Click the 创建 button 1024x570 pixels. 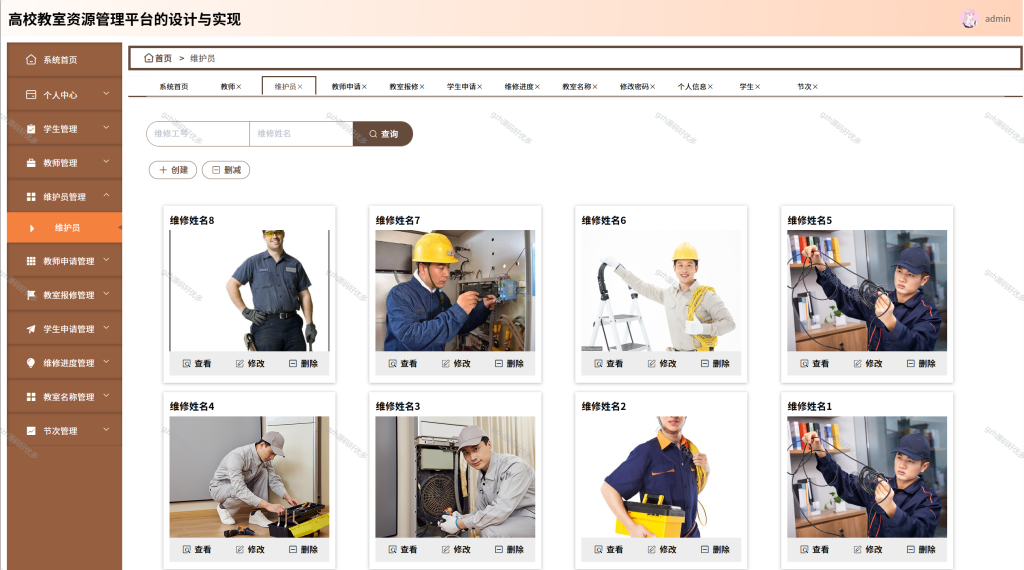pyautogui.click(x=173, y=170)
